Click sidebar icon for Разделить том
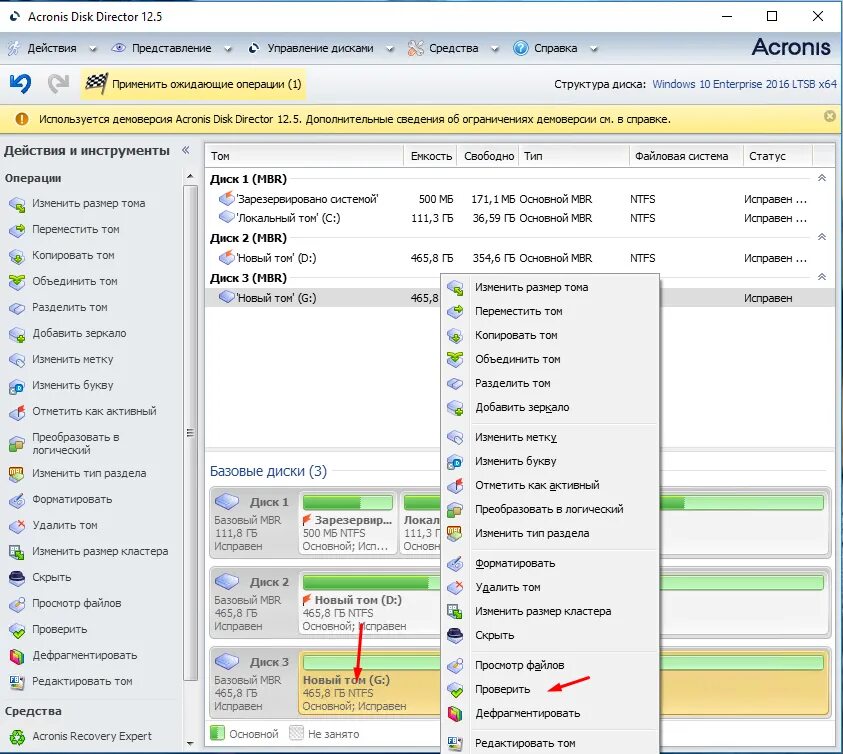Viewport: 843px width, 754px height. click(x=17, y=308)
